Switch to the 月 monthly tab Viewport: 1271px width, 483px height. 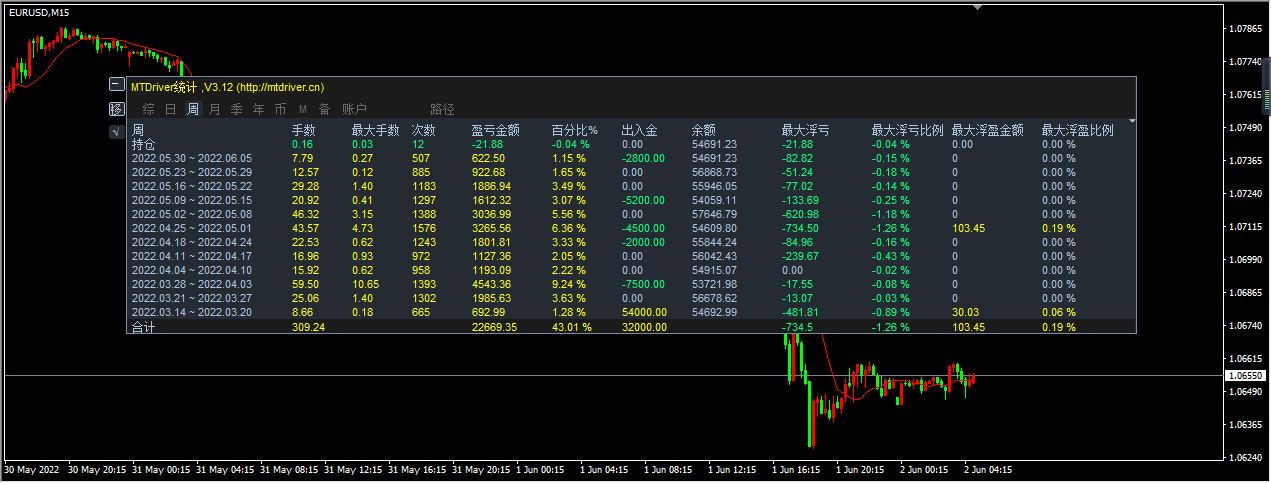[214, 109]
